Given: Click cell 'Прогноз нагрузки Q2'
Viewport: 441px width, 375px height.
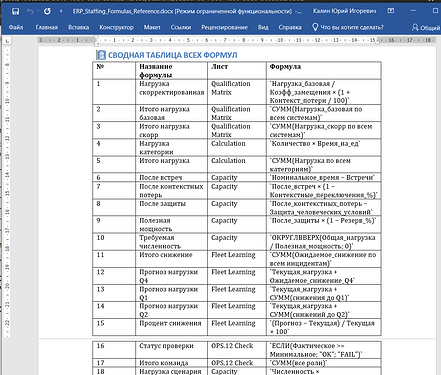Looking at the screenshot, I should [x=171, y=310].
